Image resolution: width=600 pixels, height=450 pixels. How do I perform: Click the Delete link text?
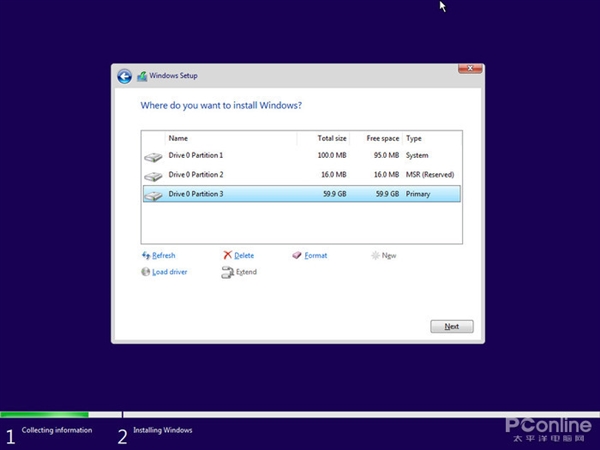(x=244, y=255)
